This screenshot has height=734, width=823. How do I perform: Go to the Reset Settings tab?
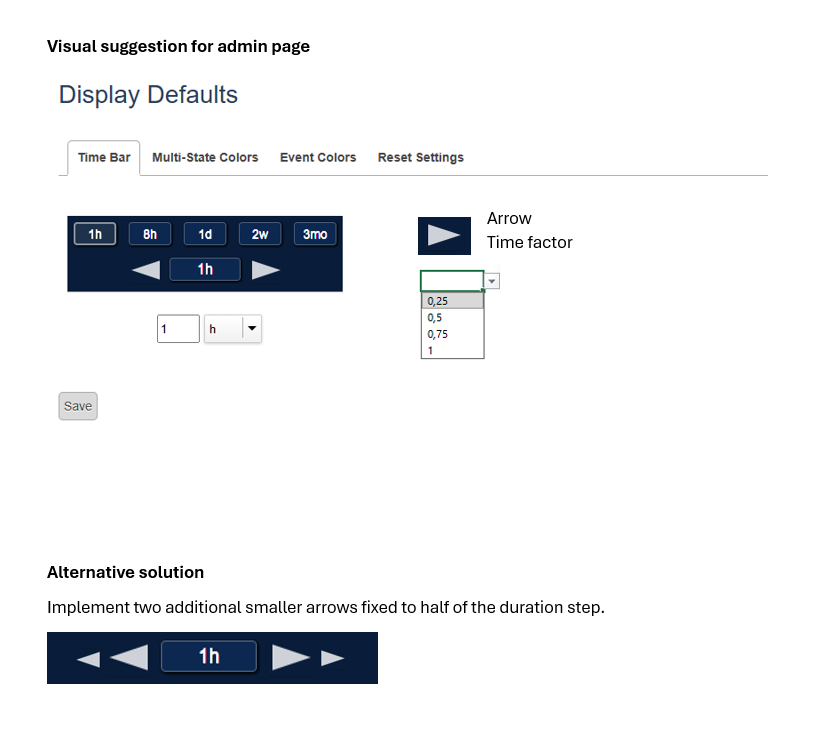420,158
